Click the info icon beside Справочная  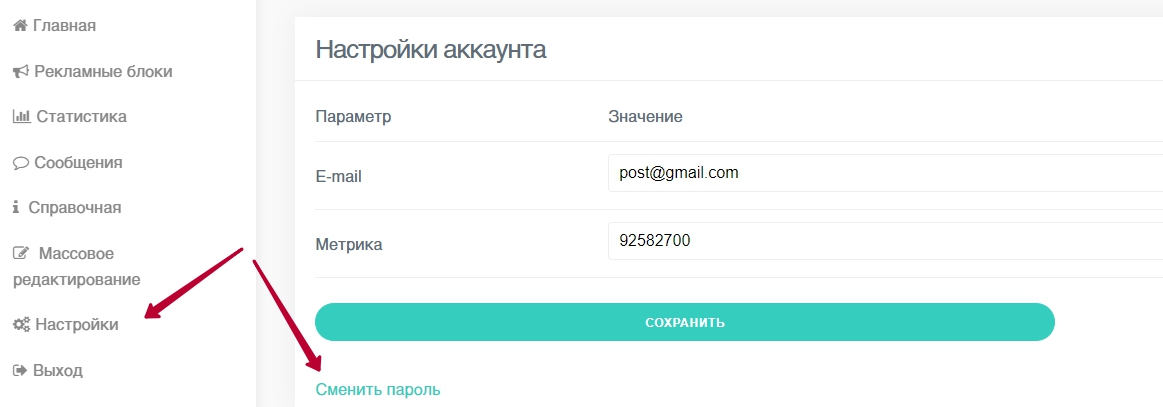16,208
